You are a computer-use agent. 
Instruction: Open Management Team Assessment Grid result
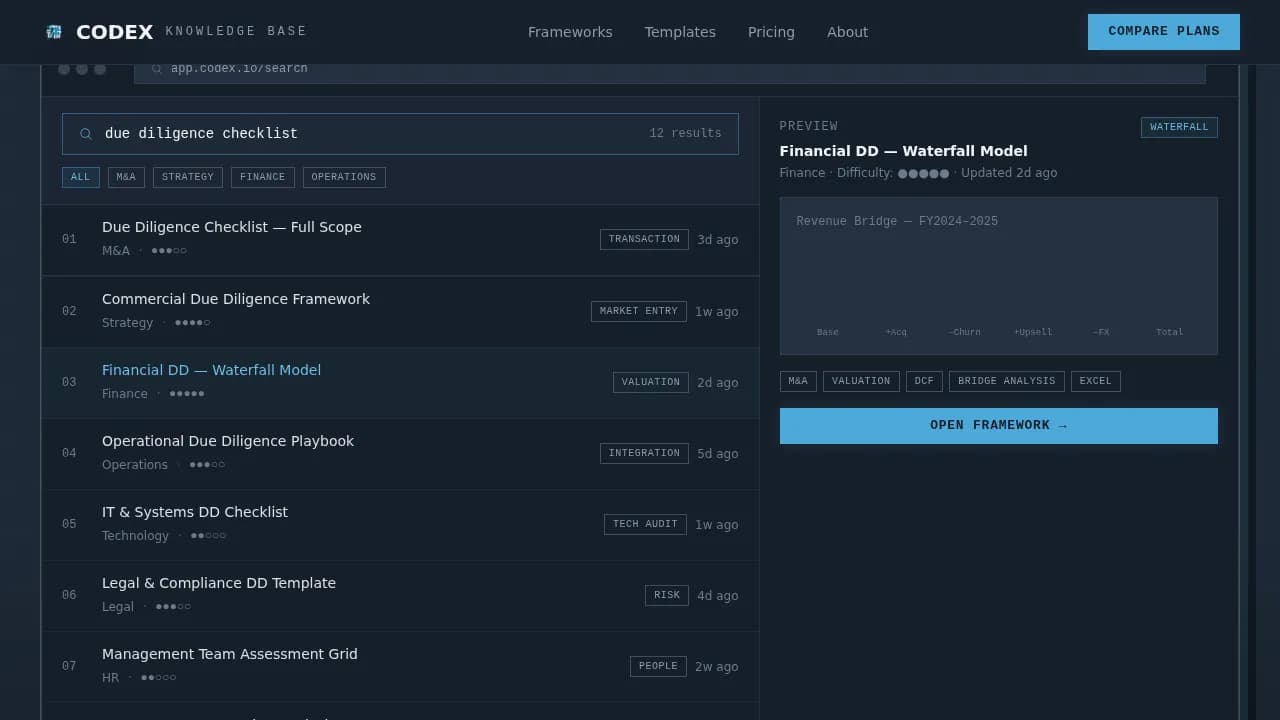click(400, 667)
